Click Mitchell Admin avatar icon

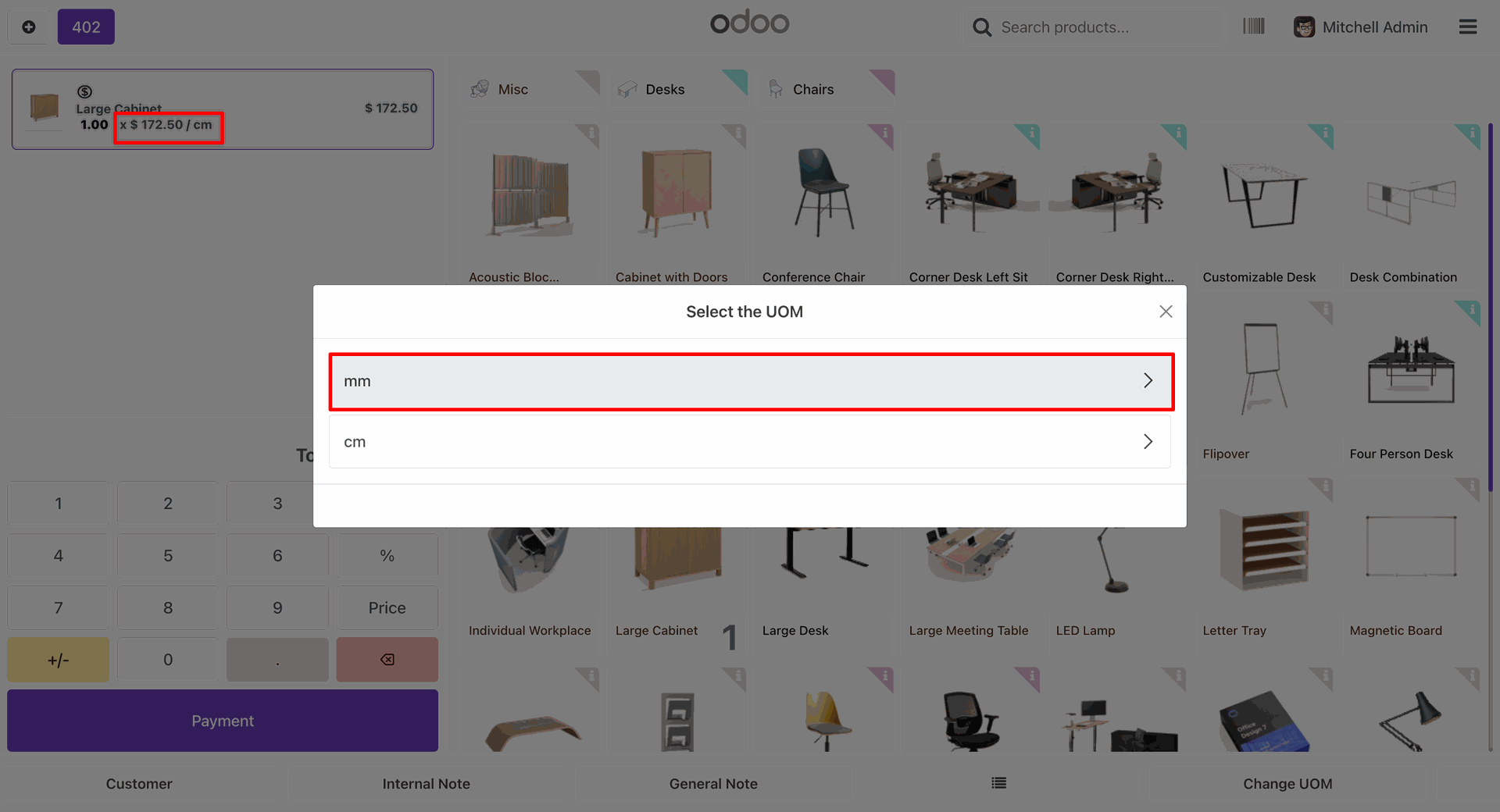1304,27
